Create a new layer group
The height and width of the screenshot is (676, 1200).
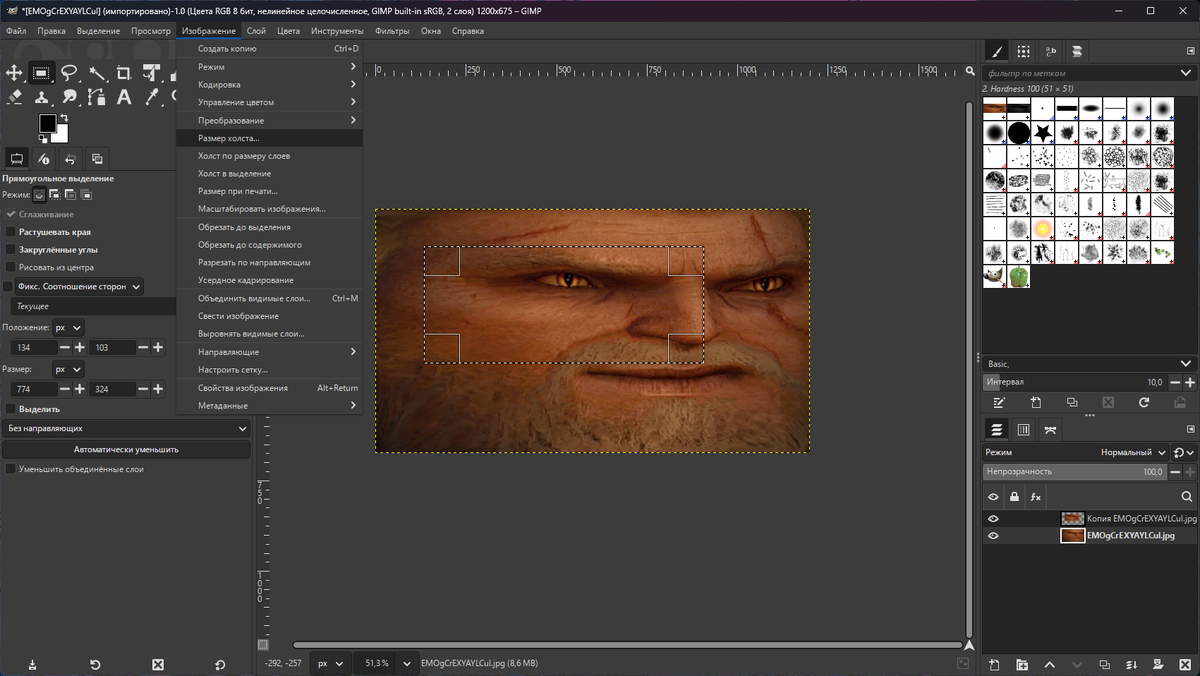tap(1022, 664)
